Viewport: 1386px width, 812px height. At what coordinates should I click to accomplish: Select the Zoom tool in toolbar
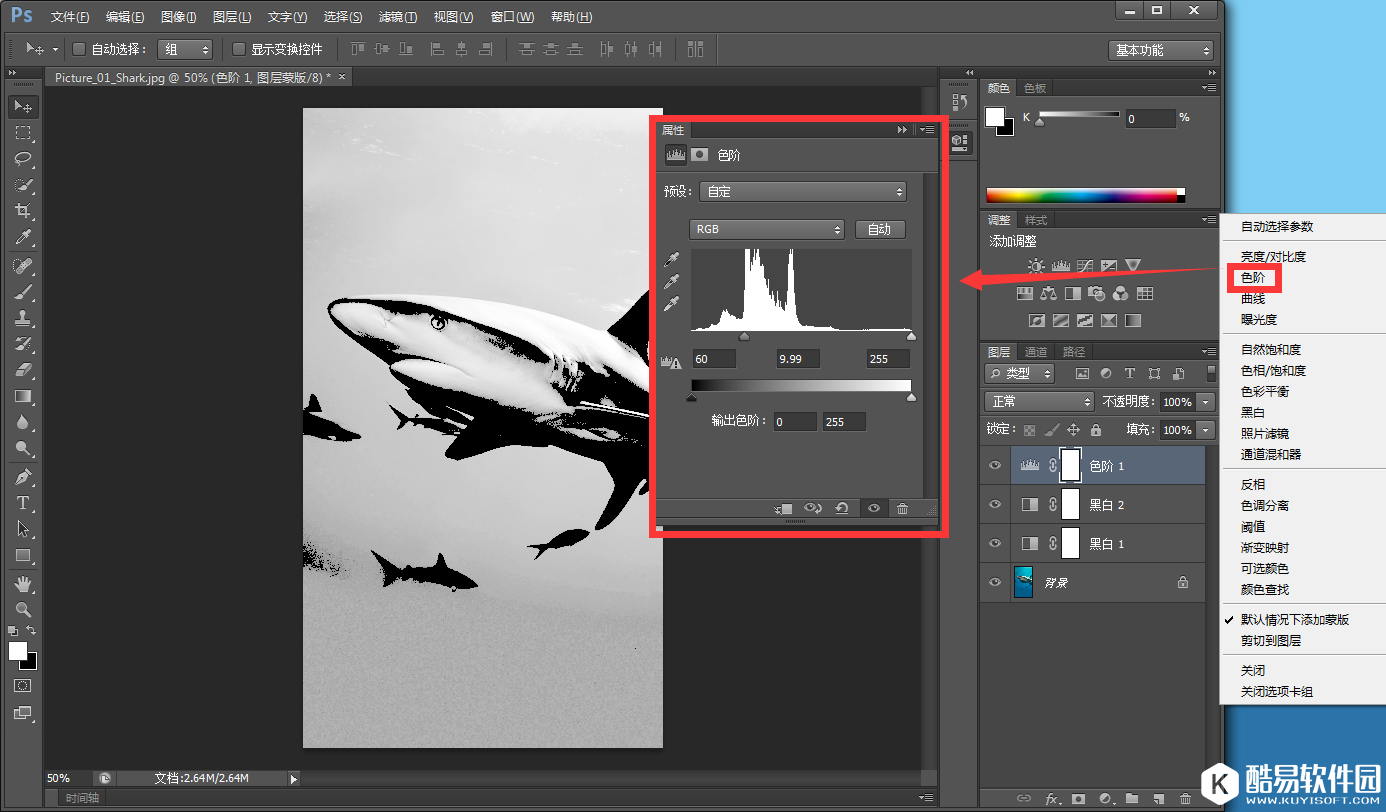[23, 609]
